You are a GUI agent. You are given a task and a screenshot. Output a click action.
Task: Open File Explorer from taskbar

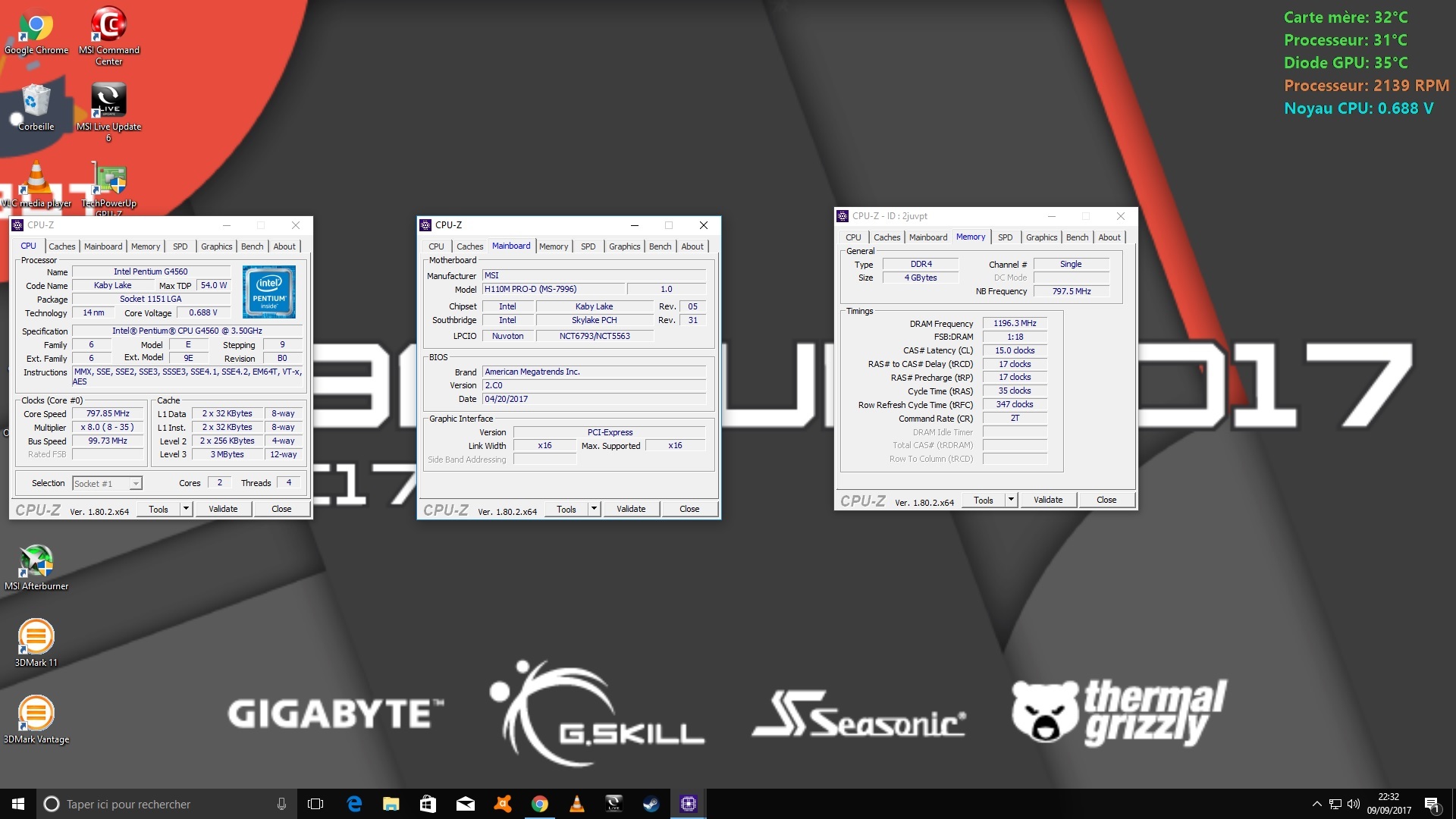pos(391,804)
